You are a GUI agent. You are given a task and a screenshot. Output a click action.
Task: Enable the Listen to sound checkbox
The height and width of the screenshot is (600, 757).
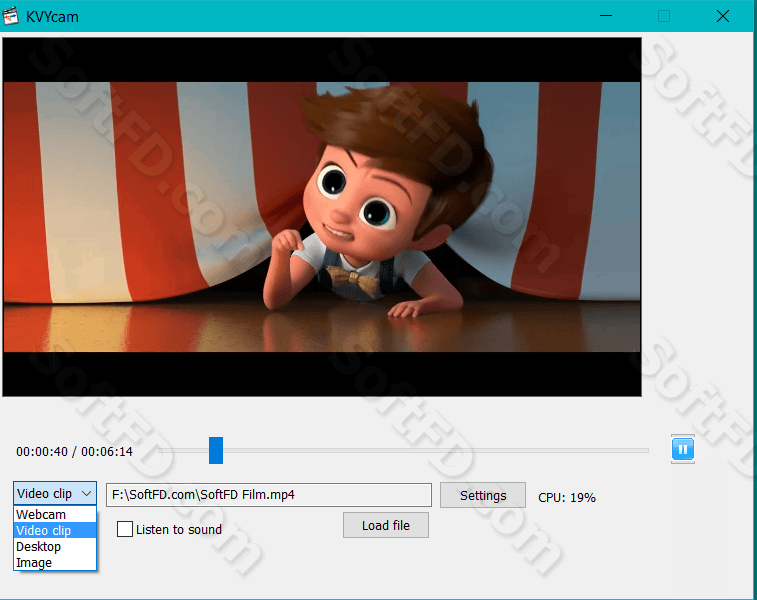pos(125,529)
